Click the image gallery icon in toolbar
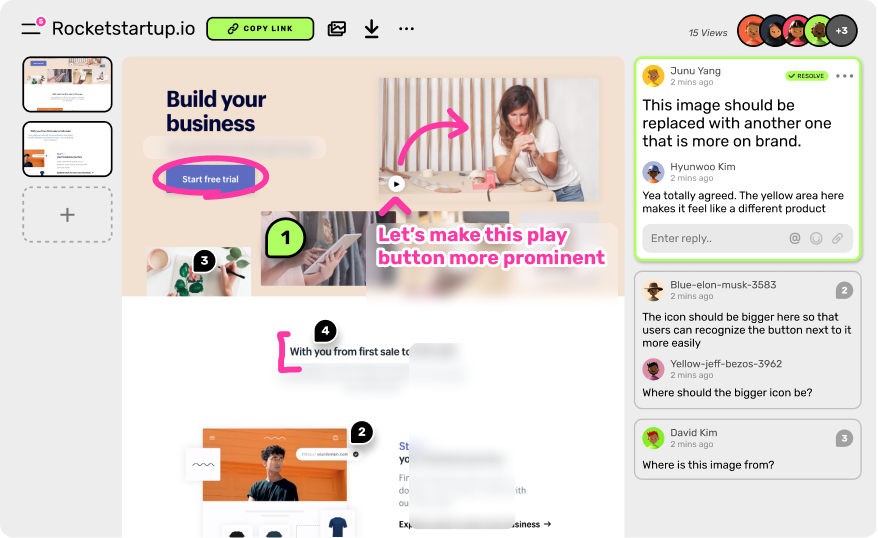 point(337,29)
